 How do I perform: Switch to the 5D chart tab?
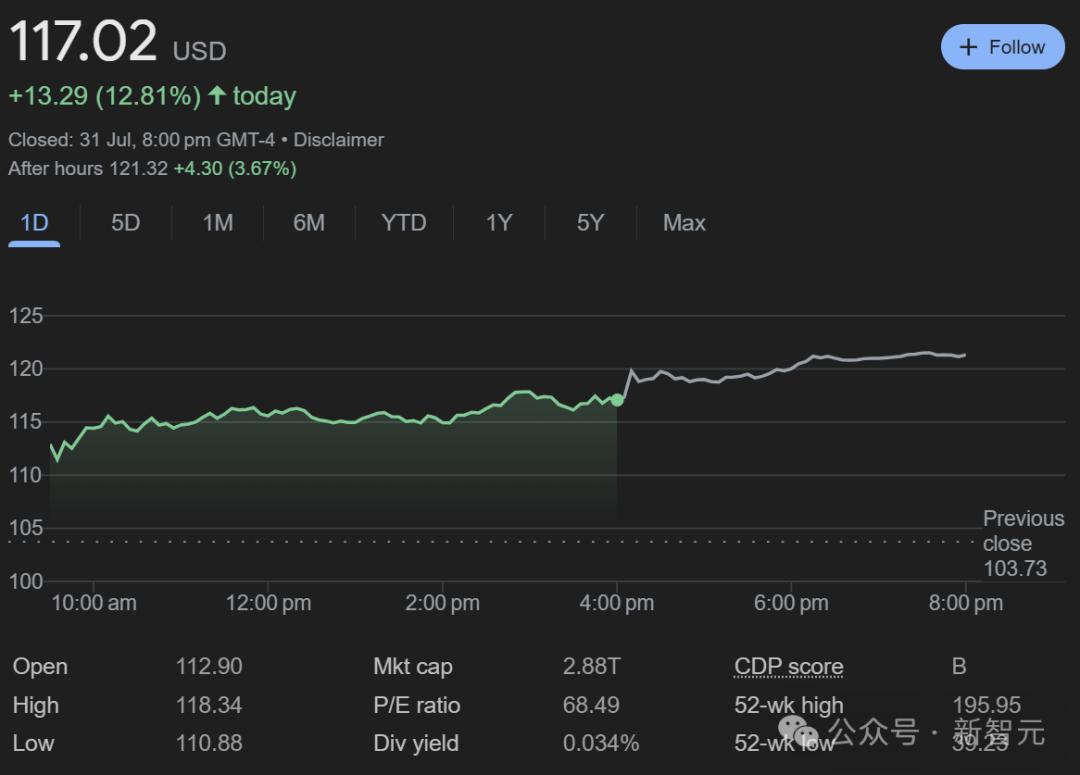click(125, 222)
